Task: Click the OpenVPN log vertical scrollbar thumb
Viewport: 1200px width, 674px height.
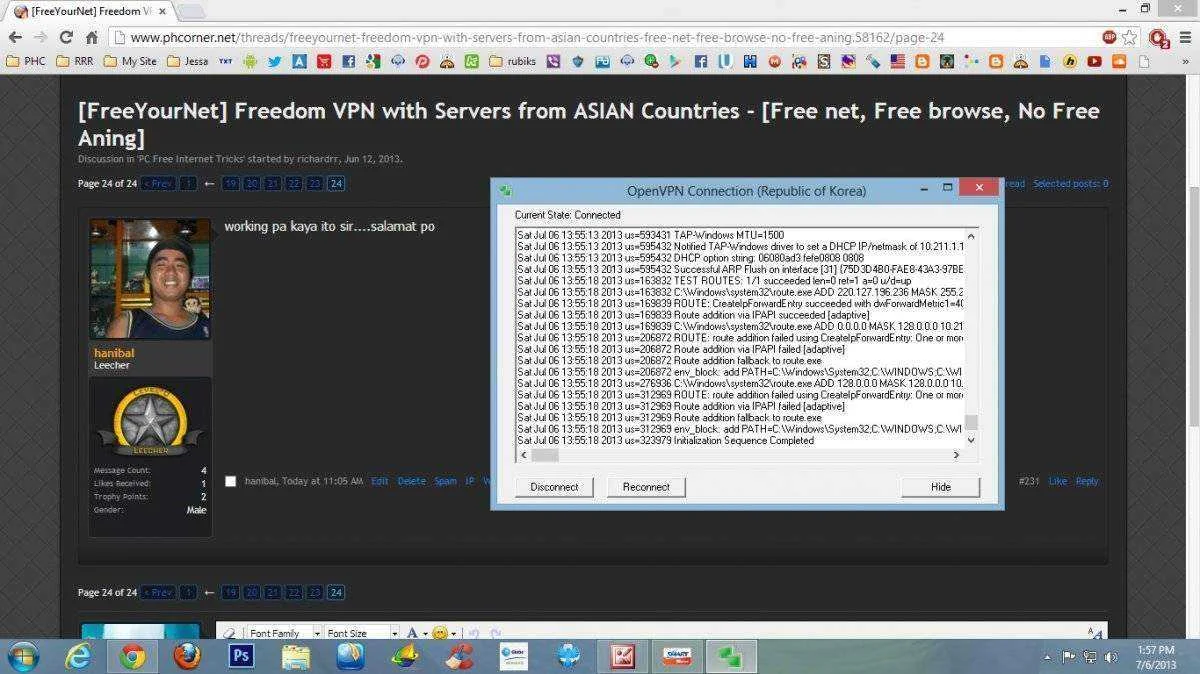Action: [x=972, y=422]
